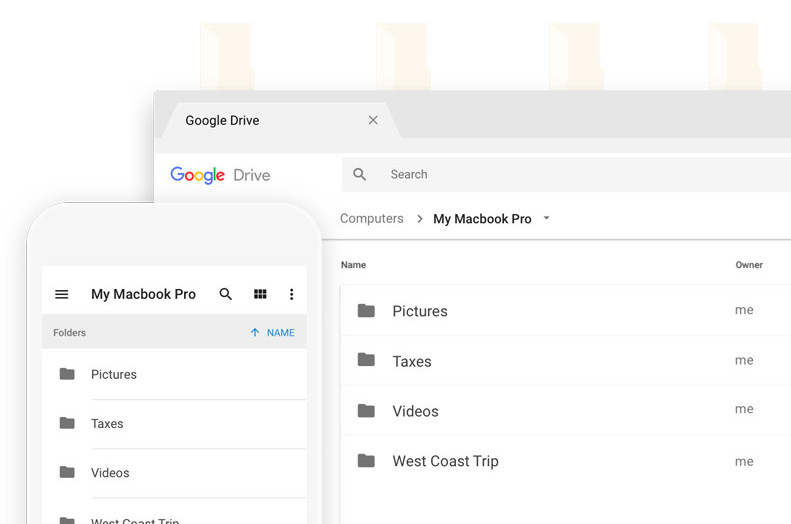Expand the My Macbook Pro dropdown arrow
791x524 pixels.
coord(546,219)
